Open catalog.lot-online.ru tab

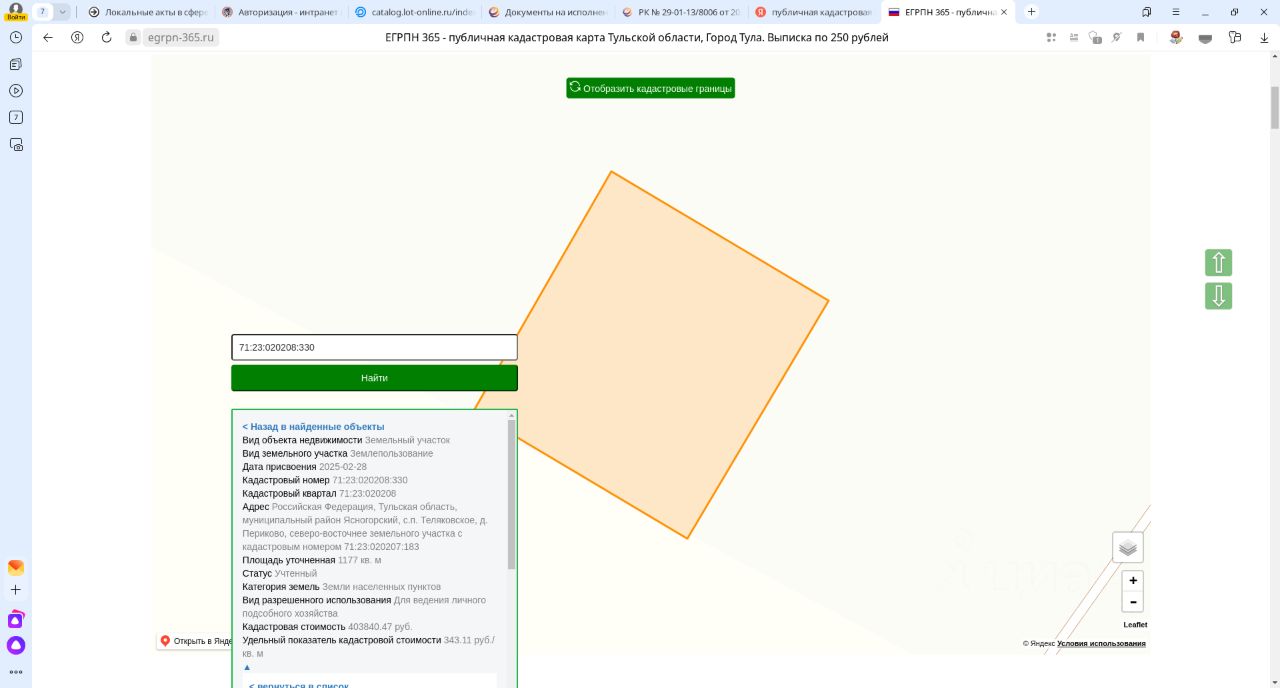pyautogui.click(x=414, y=12)
